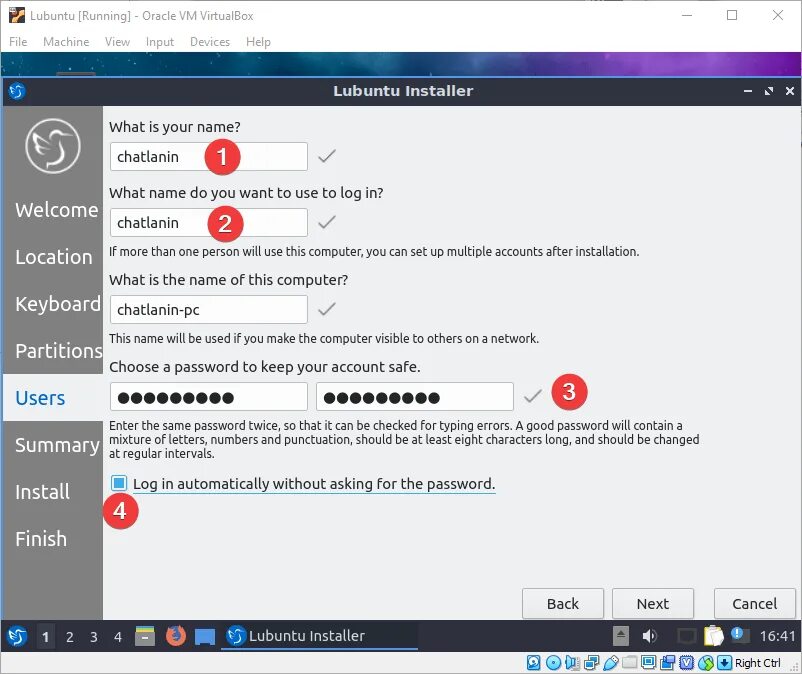Image resolution: width=802 pixels, height=674 pixels.
Task: Select the Users step in the sidebar
Action: 53,398
